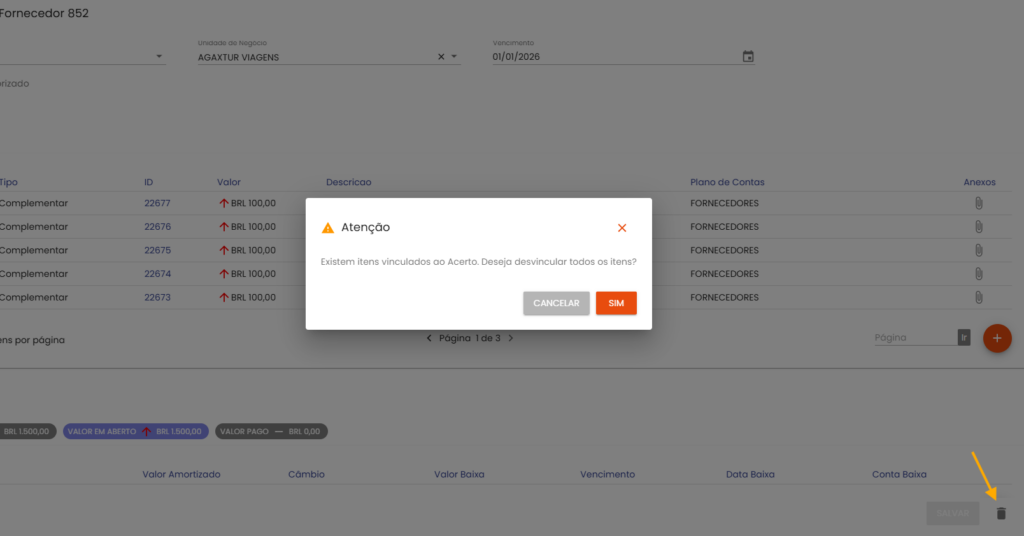Open the ID 22676 link
Screen dimensions: 1024x536
(x=157, y=227)
